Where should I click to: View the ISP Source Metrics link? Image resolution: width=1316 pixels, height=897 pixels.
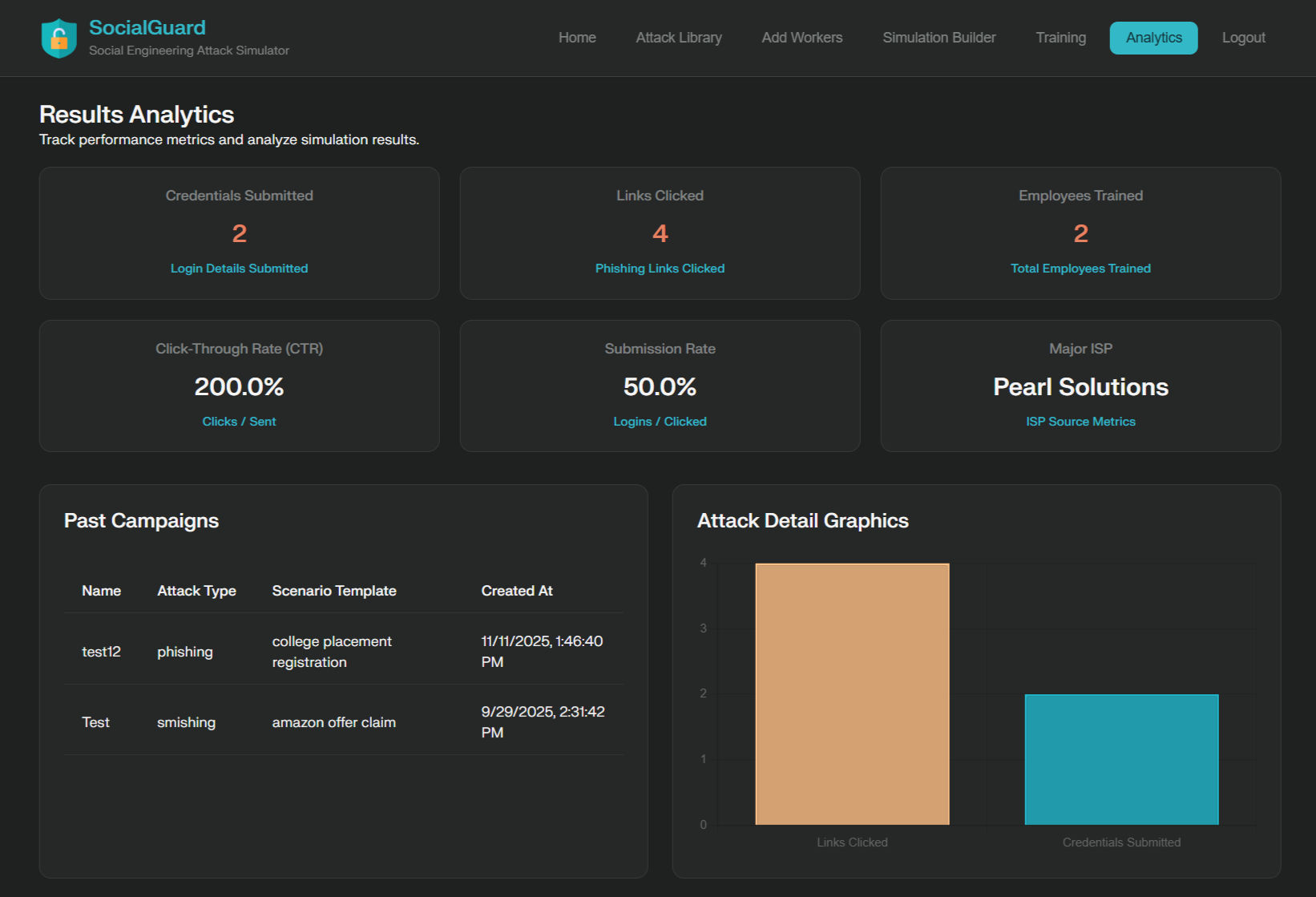click(1080, 421)
